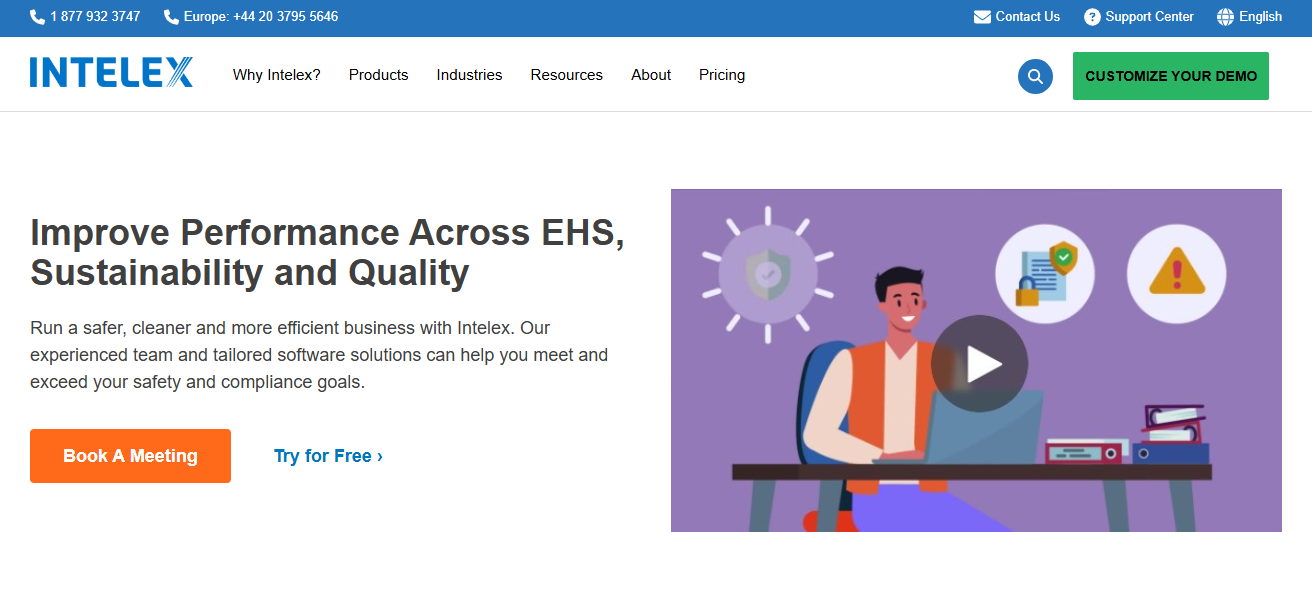Open the English language selector
This screenshot has height=600, width=1312.
tap(1260, 17)
